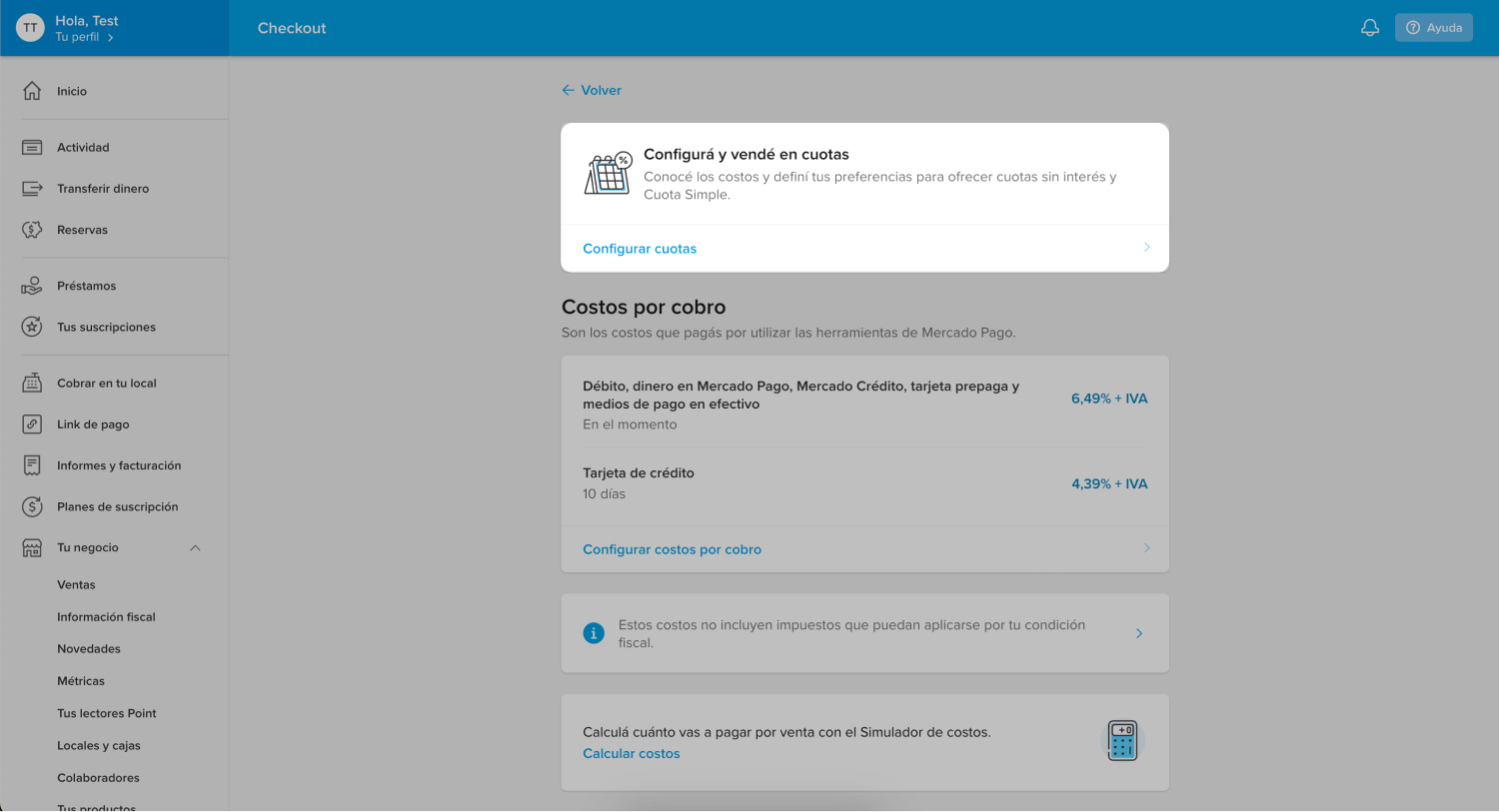The image size is (1499, 812).
Task: Click the Transferir dinero icon
Action: point(32,188)
